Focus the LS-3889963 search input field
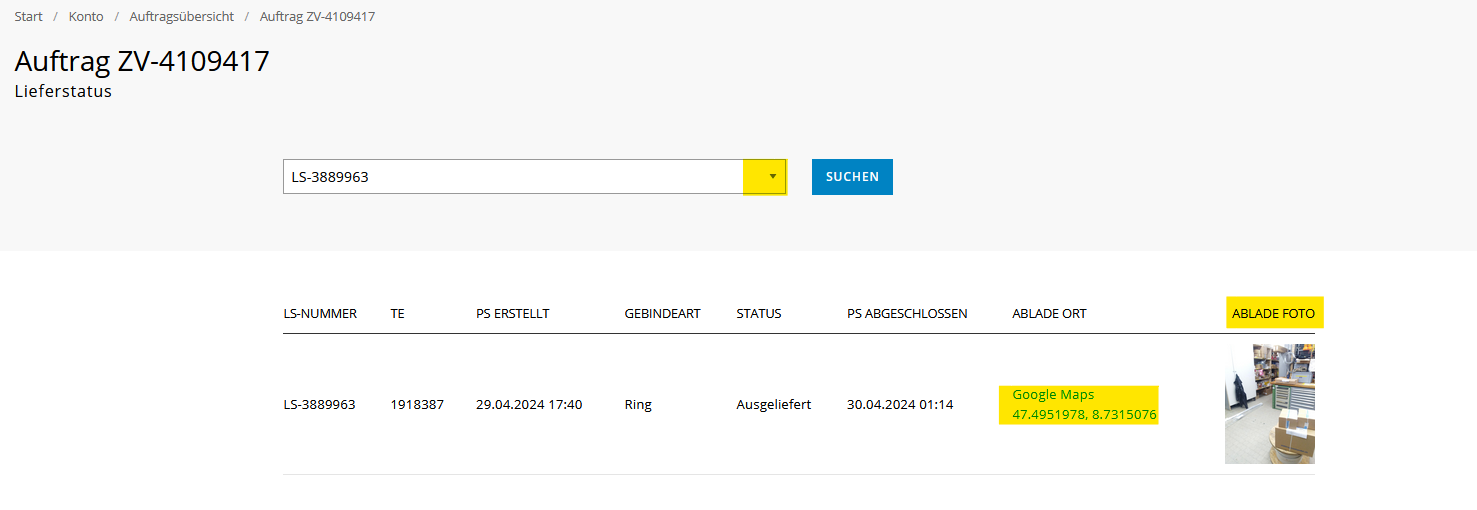Viewport: 1477px width, 510px height. coord(513,177)
